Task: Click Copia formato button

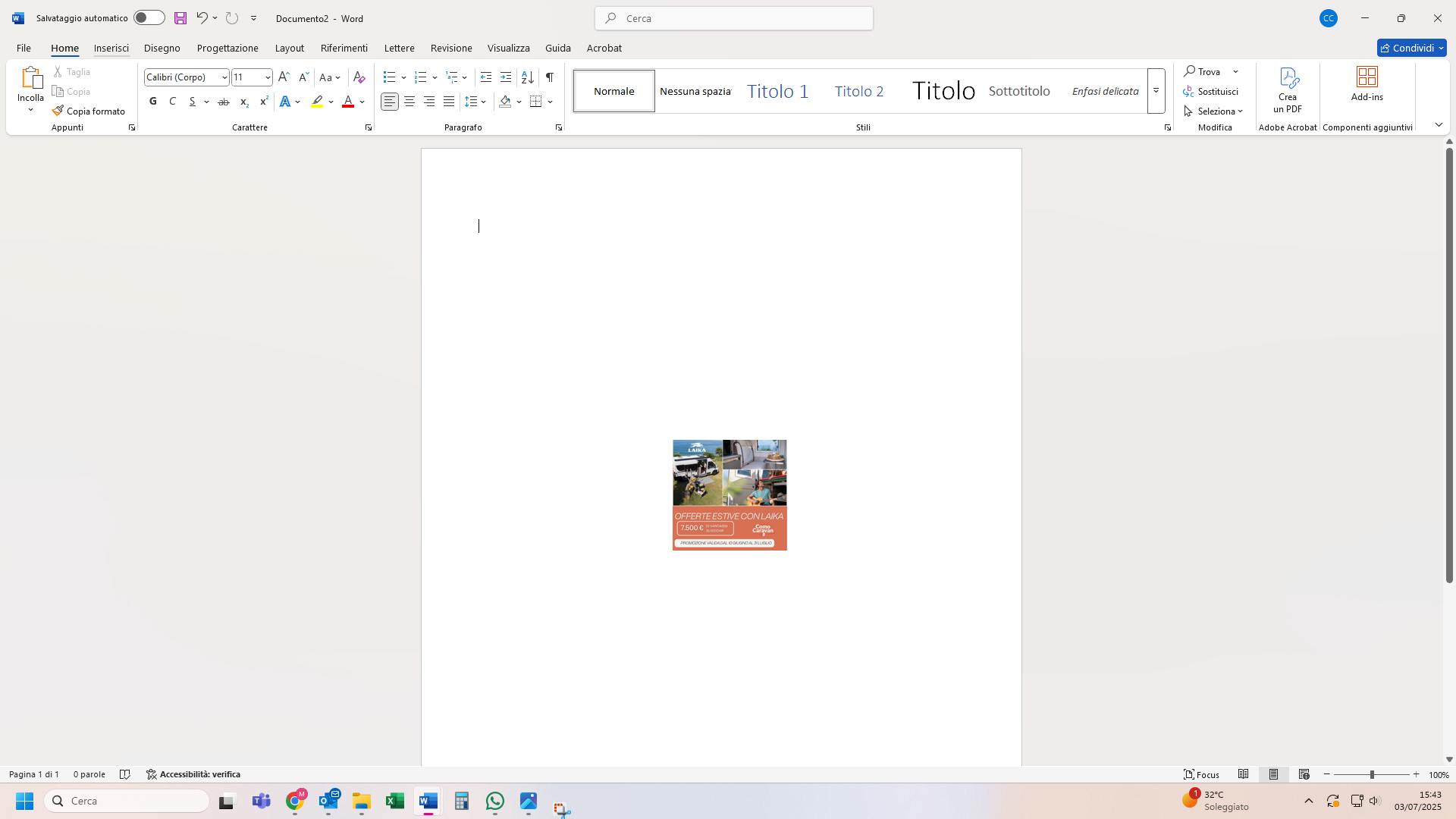Action: point(89,111)
